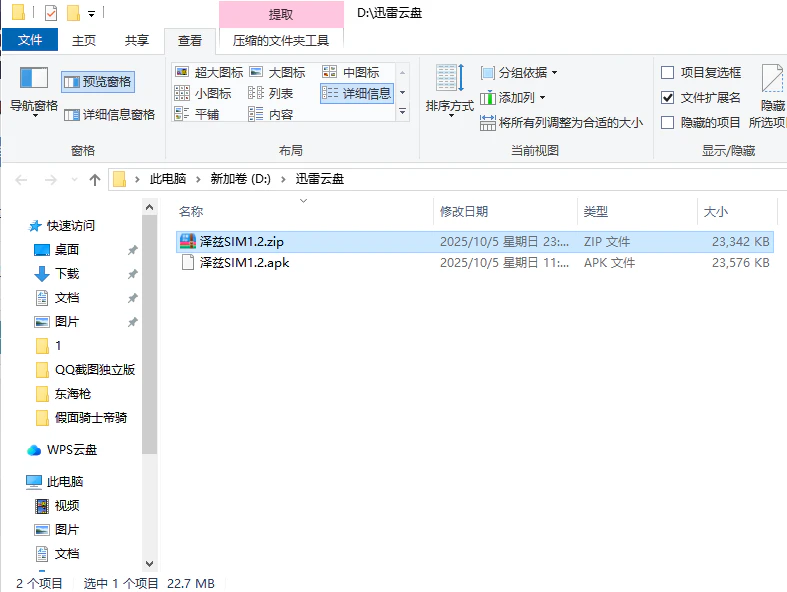Open the File (文件) tab
The height and width of the screenshot is (592, 787).
click(x=30, y=40)
